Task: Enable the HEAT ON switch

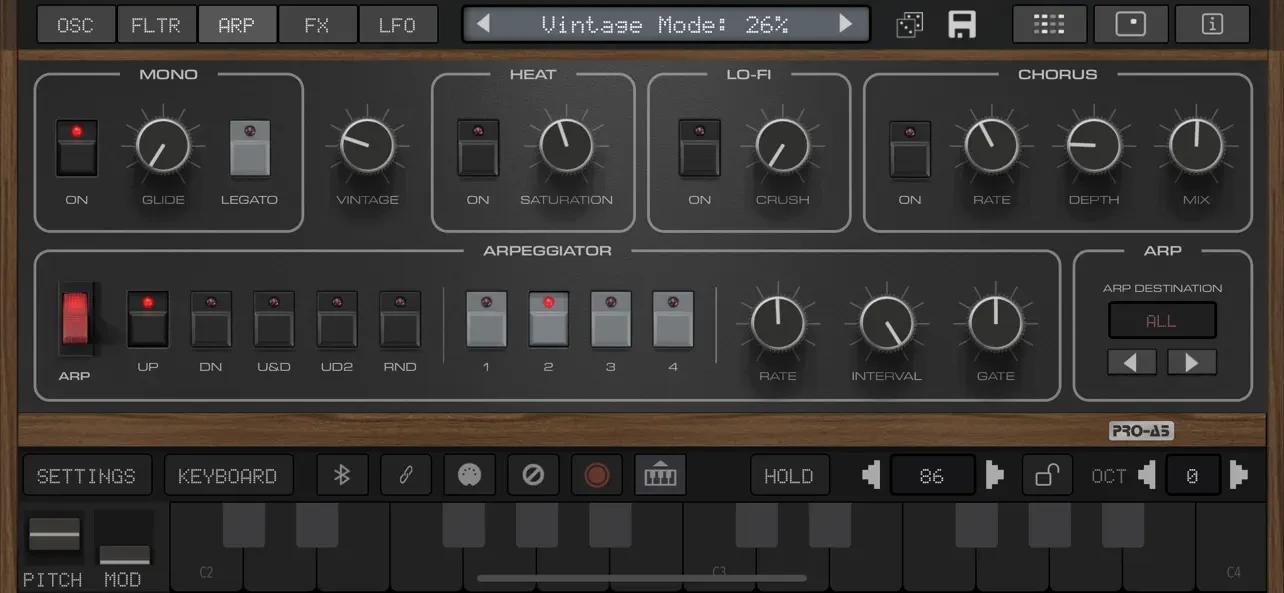Action: (478, 148)
